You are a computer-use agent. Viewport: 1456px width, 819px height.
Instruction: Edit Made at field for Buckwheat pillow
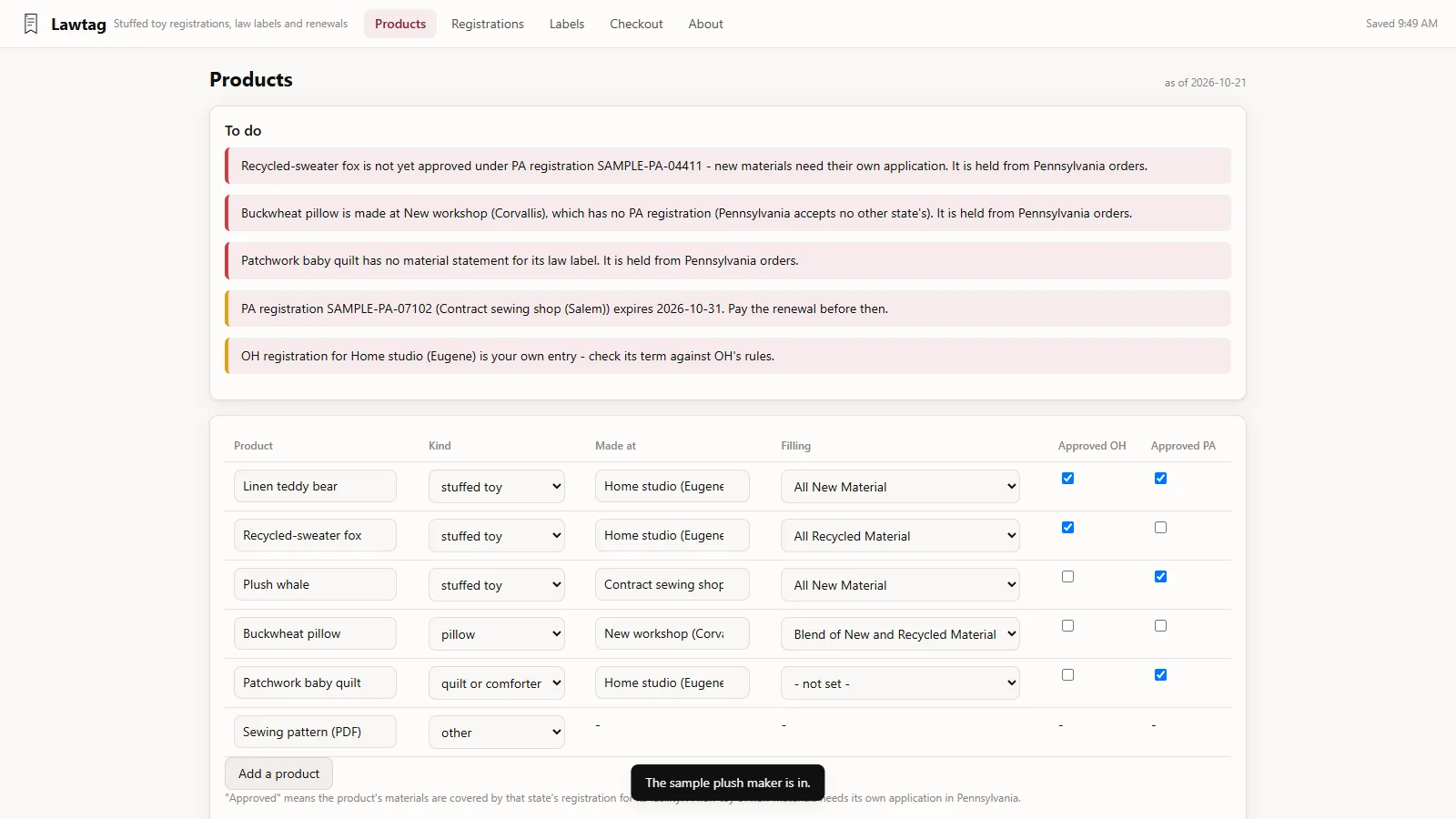672,633
